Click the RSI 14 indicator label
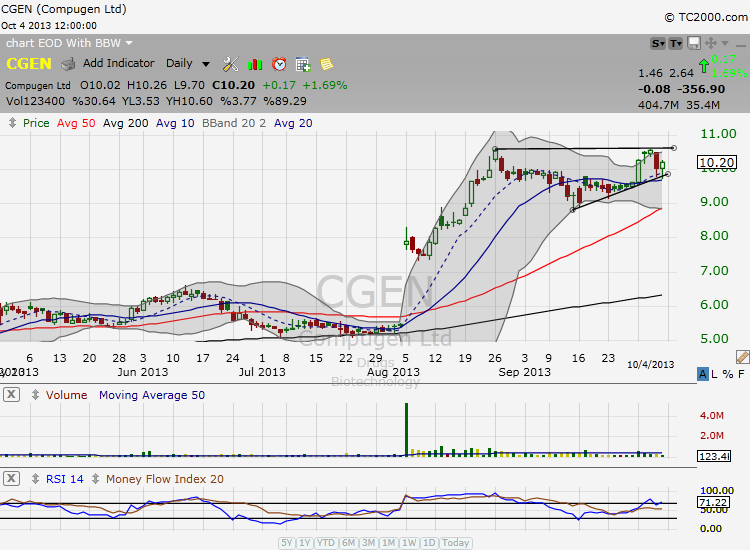This screenshot has height=550, width=750. point(65,479)
